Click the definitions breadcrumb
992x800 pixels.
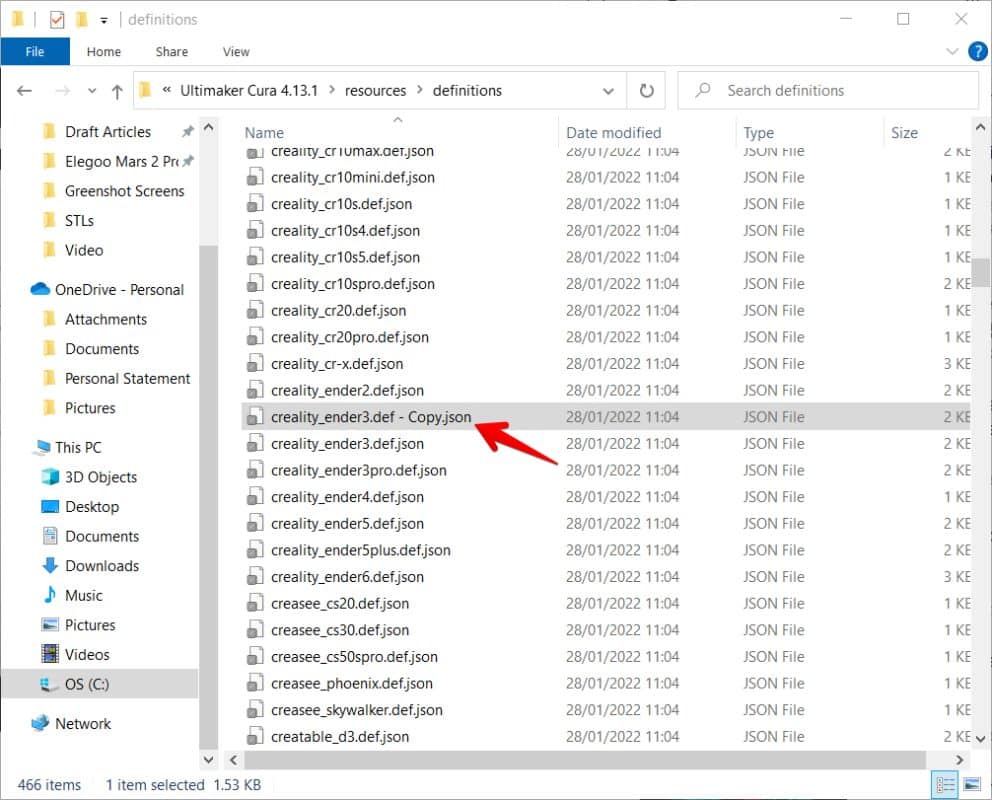coord(467,90)
